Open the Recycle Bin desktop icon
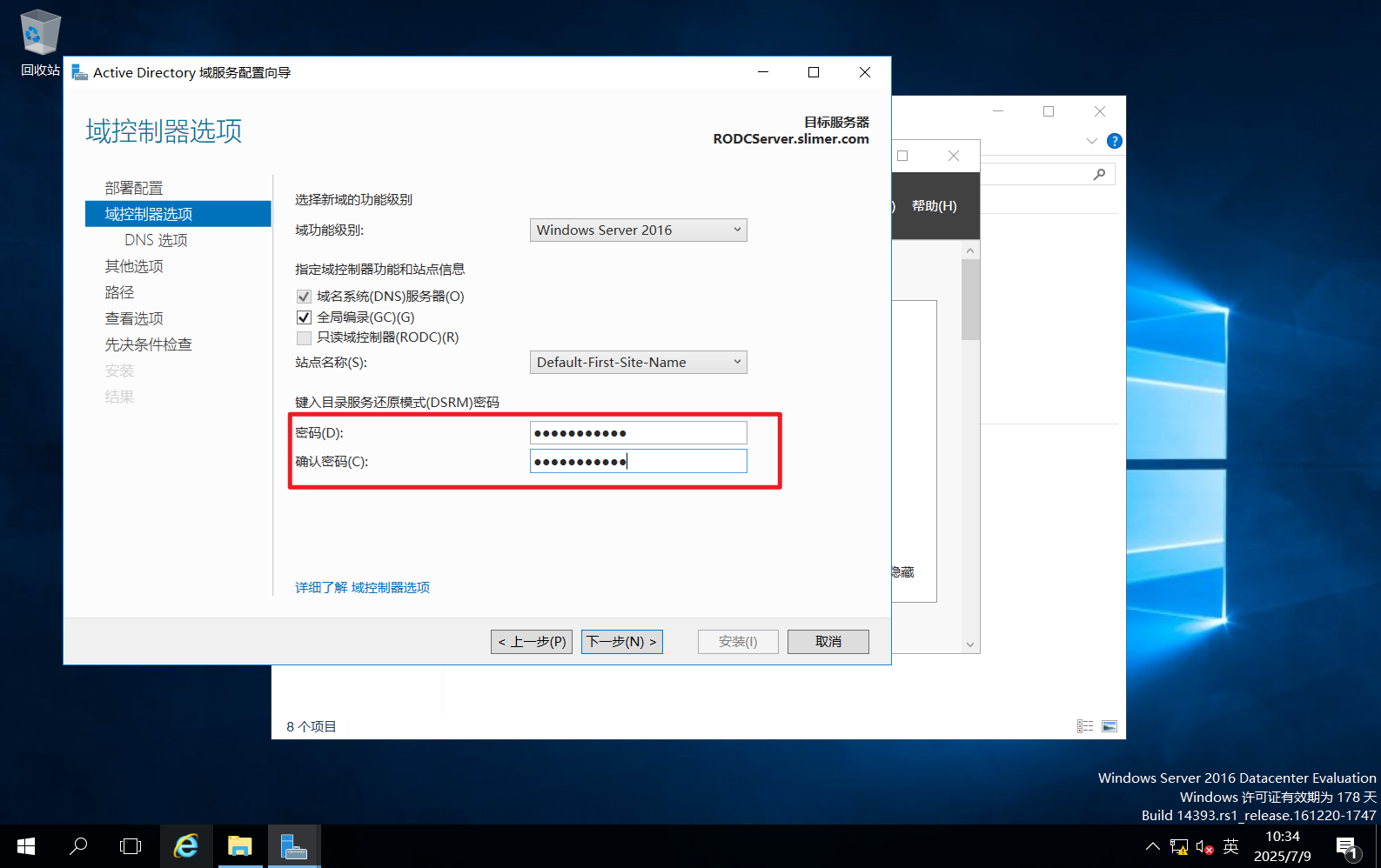1381x868 pixels. [40, 43]
